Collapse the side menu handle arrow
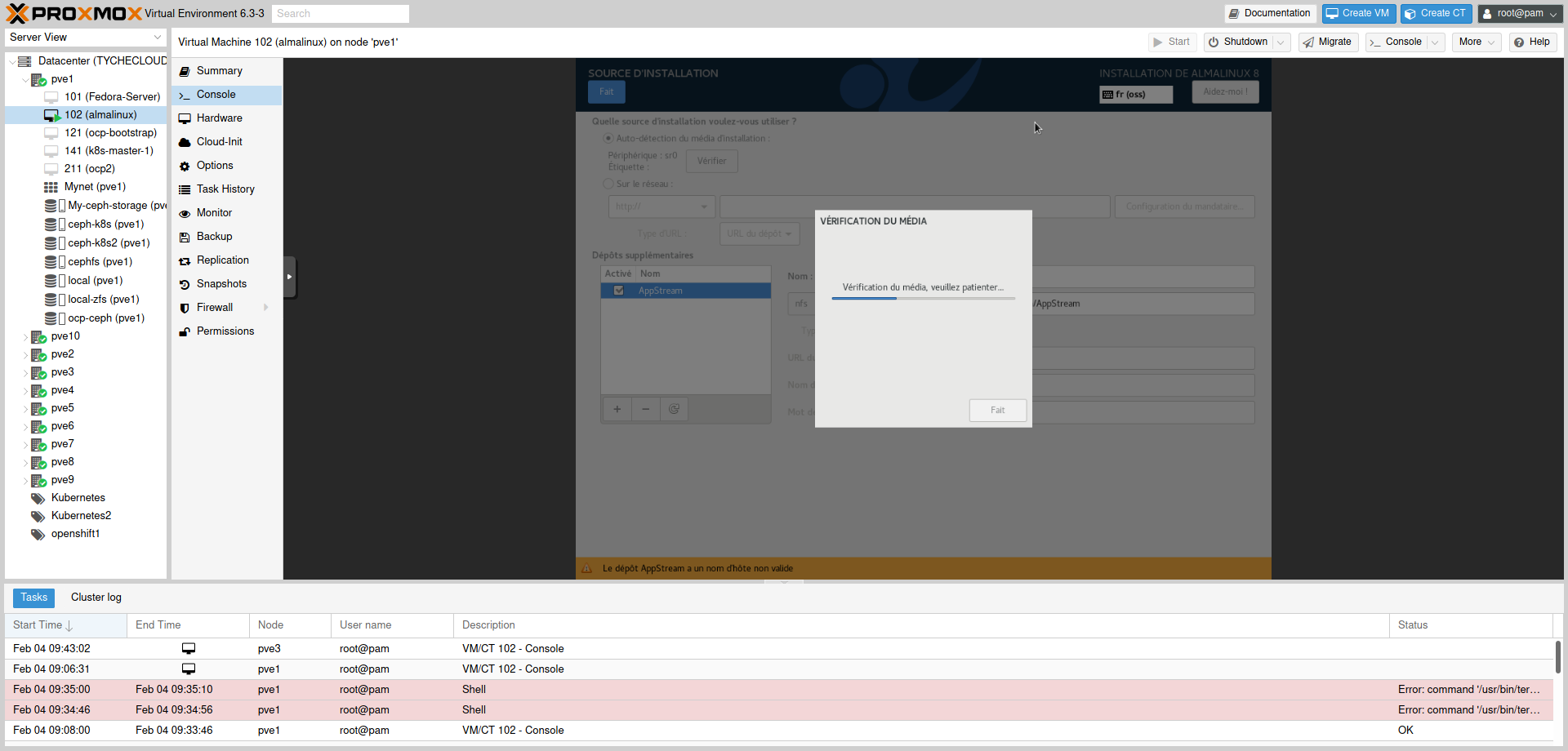Viewport: 1568px width, 751px height. [x=289, y=278]
